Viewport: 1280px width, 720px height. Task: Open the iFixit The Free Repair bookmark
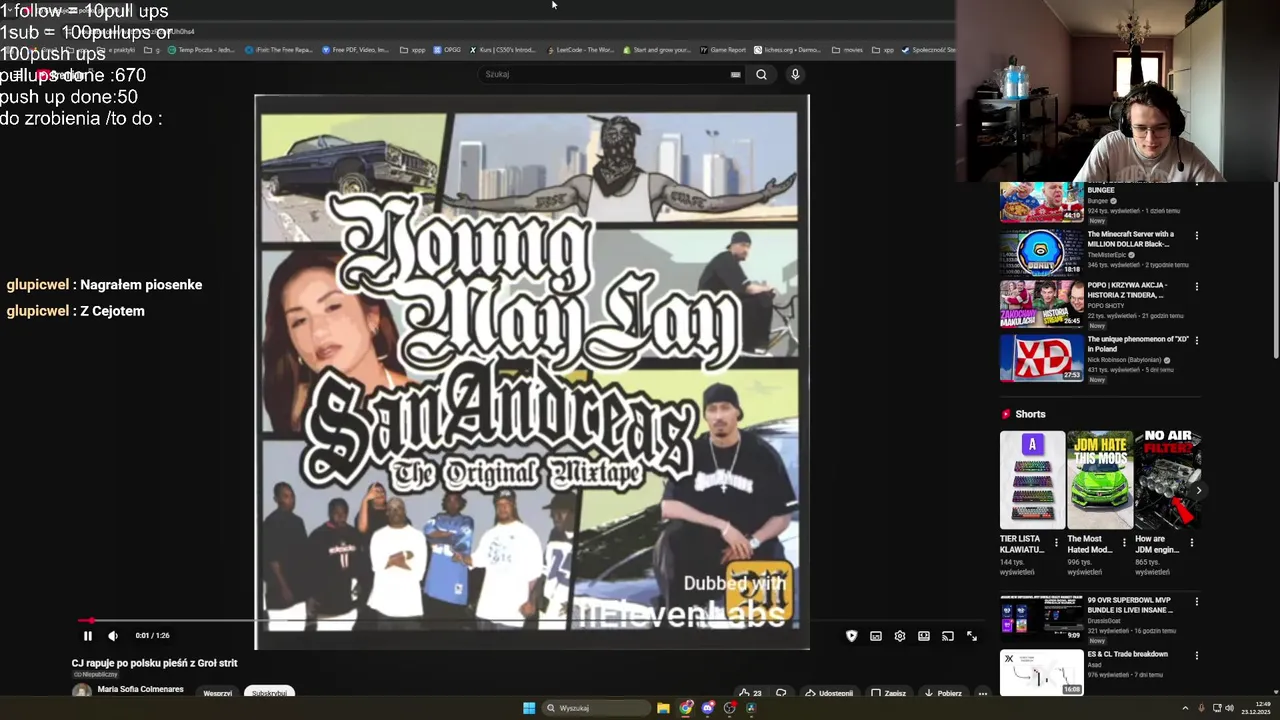coord(278,49)
